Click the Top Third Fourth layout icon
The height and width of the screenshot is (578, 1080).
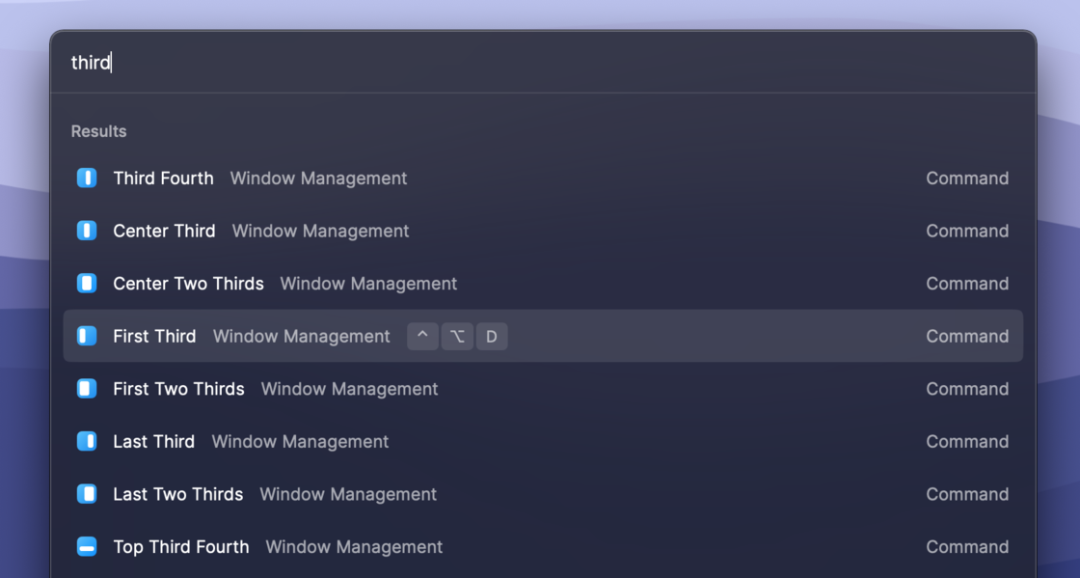tap(87, 547)
